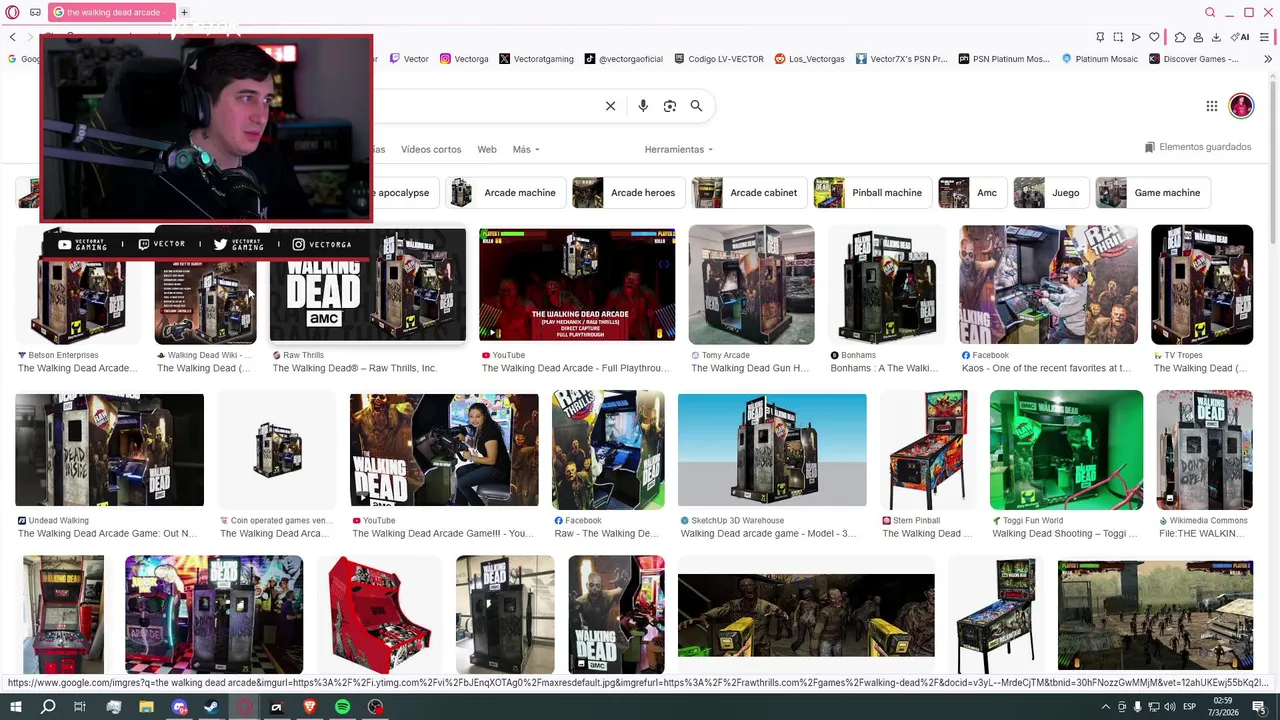Open Brave browser from taskbar
The width and height of the screenshot is (1280, 720).
(309, 707)
